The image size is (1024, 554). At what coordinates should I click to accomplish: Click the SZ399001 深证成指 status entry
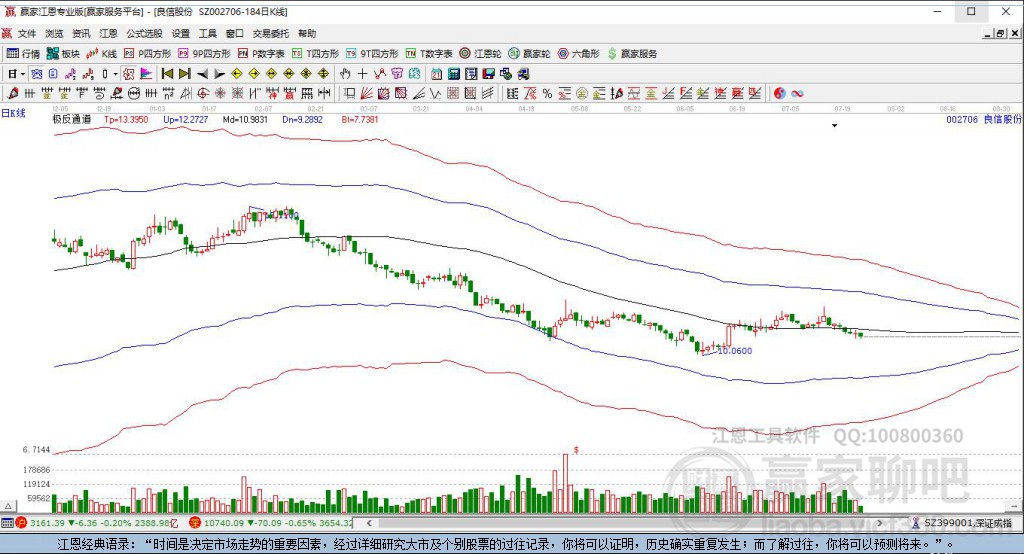[961, 523]
